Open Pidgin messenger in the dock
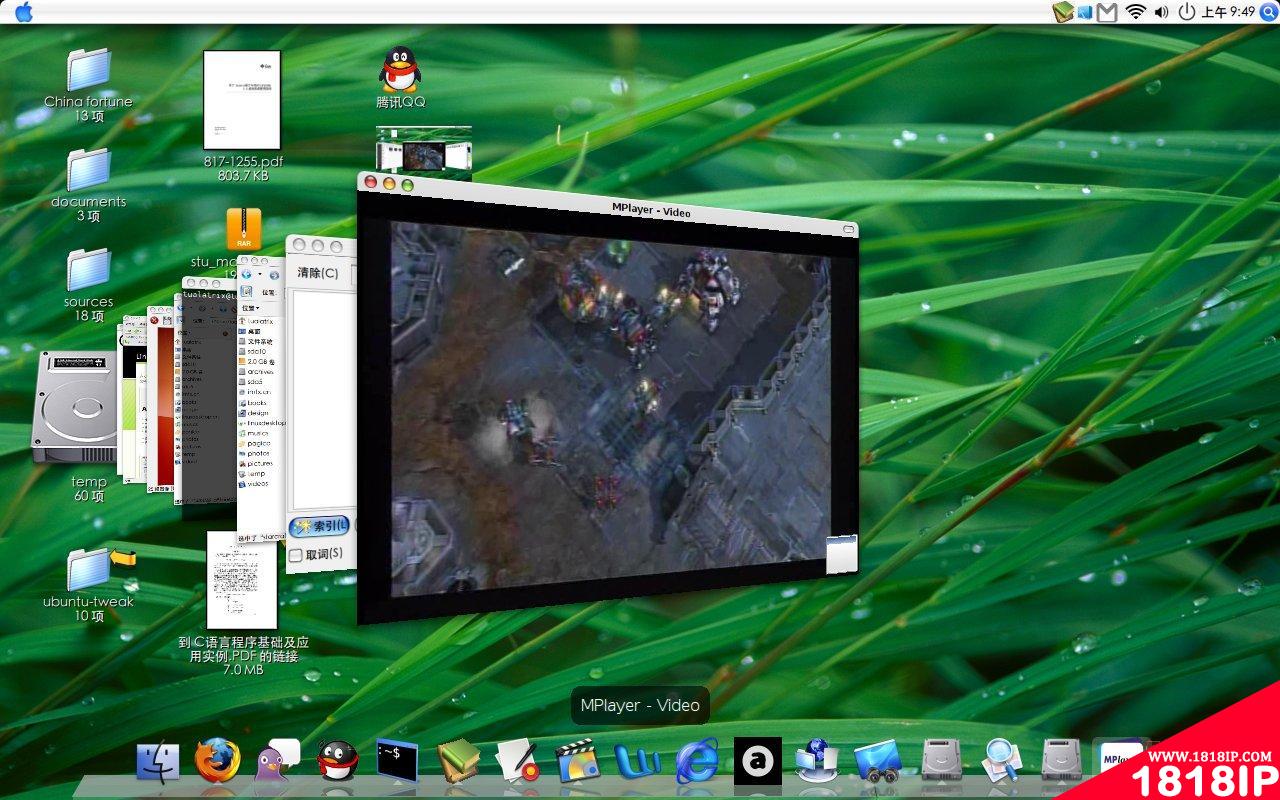This screenshot has height=800, width=1280. coord(277,761)
